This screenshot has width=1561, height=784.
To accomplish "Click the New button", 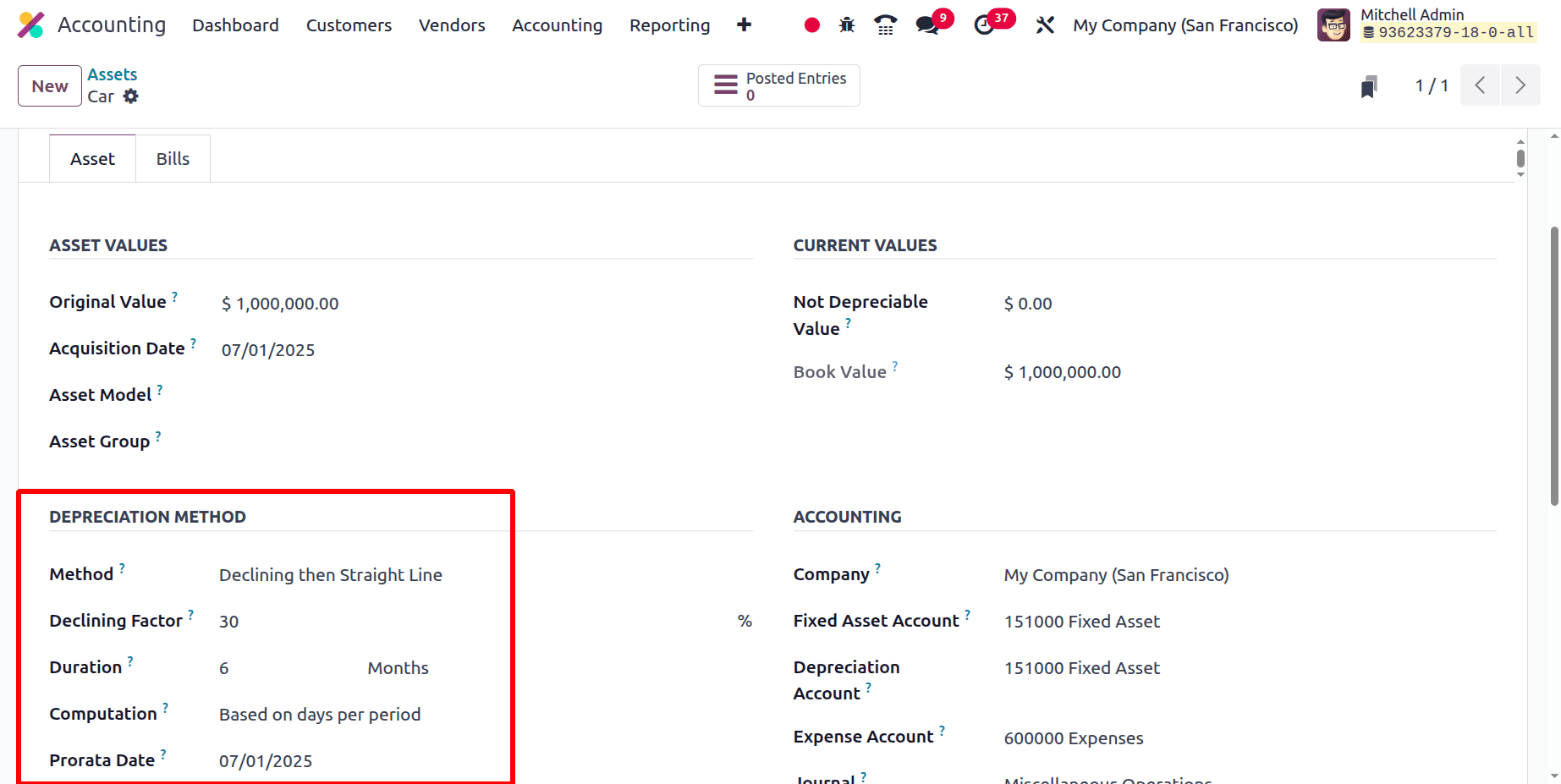I will coord(49,85).
